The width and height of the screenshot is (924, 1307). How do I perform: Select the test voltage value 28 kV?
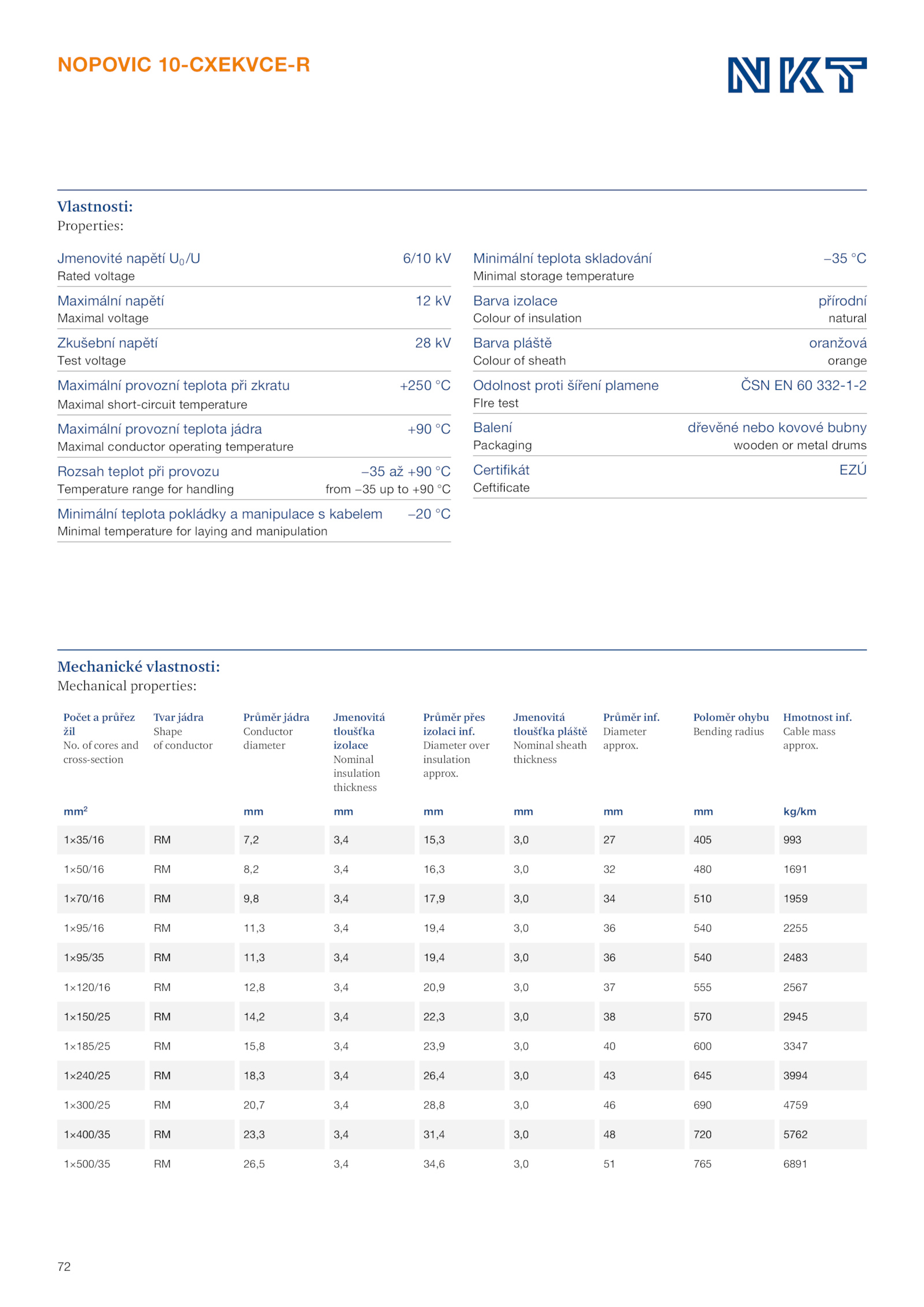tap(433, 343)
